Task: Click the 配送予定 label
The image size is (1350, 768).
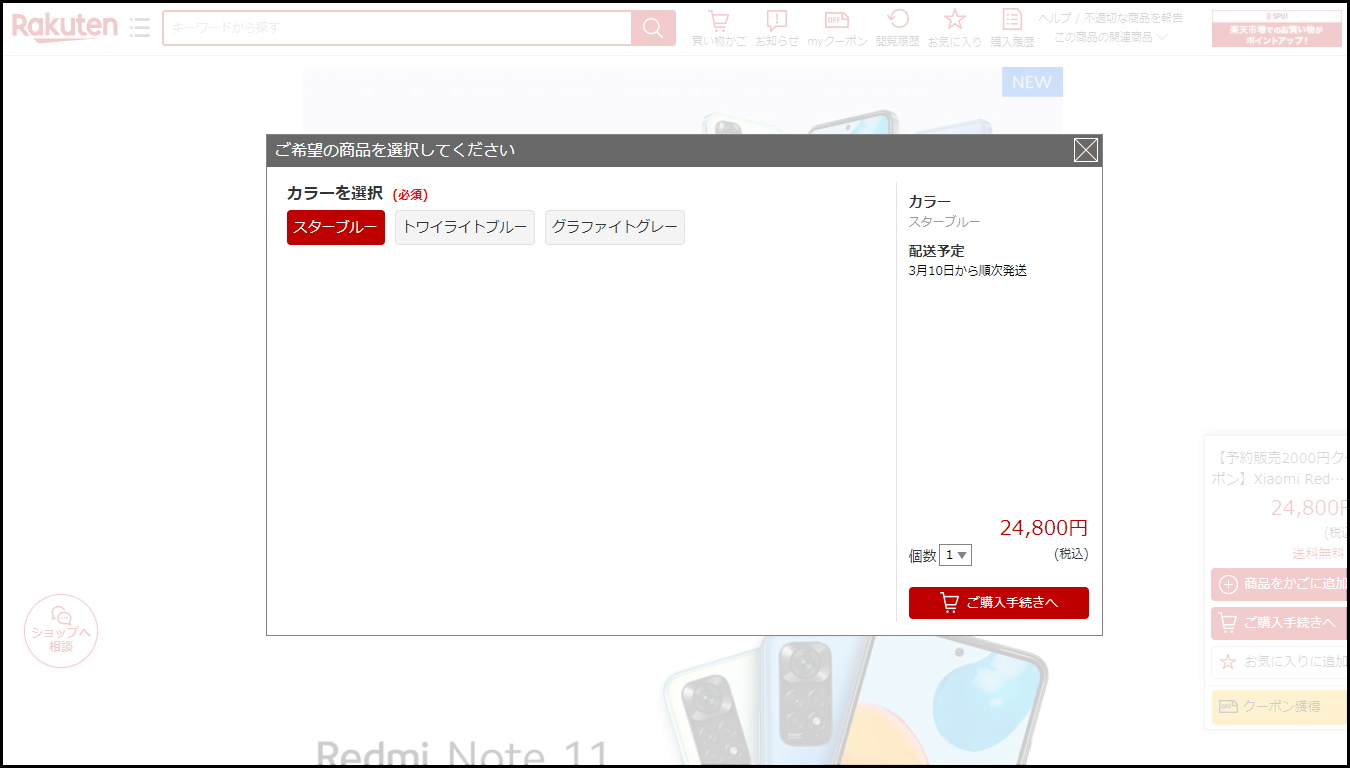Action: click(937, 251)
